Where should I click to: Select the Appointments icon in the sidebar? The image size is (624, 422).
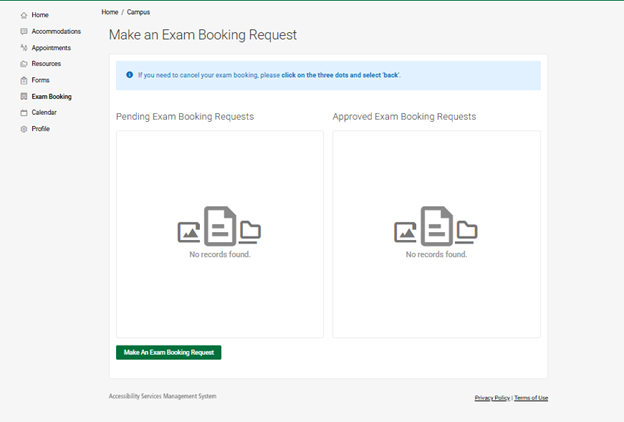pos(24,48)
